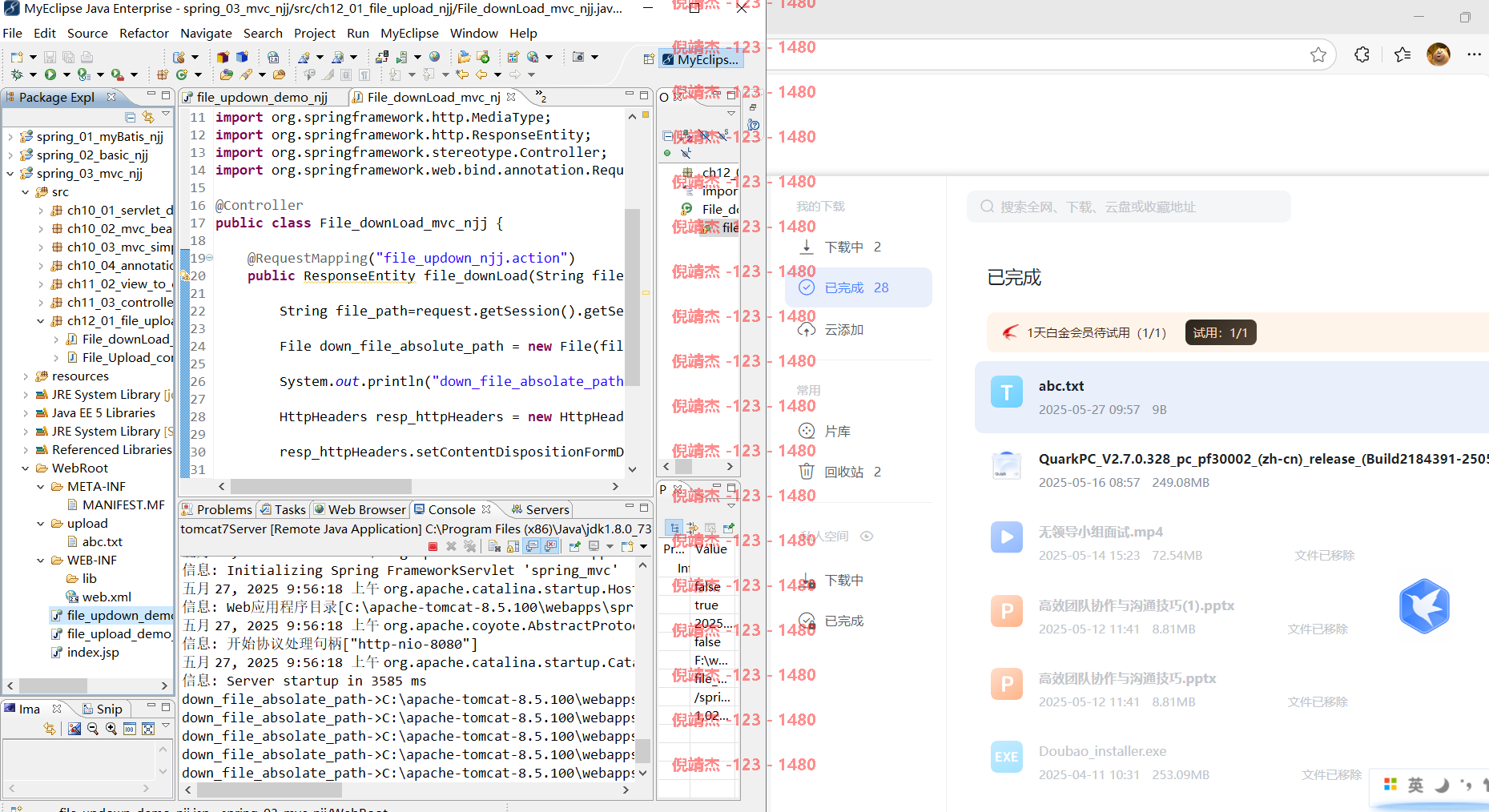Viewport: 1489px width, 812px height.
Task: Collapse the src folder node
Action: (x=26, y=192)
